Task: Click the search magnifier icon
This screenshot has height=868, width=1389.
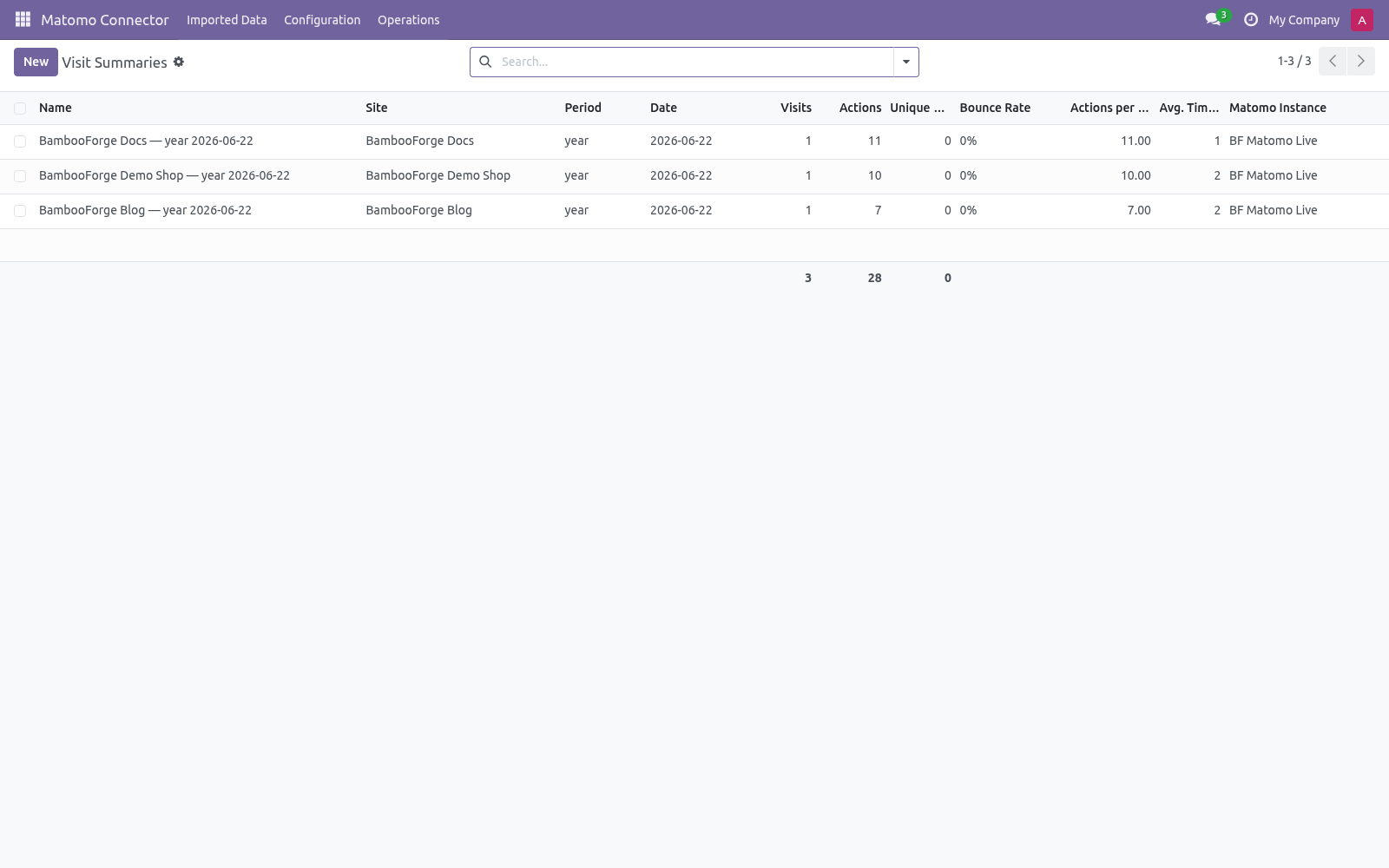Action: (x=485, y=62)
